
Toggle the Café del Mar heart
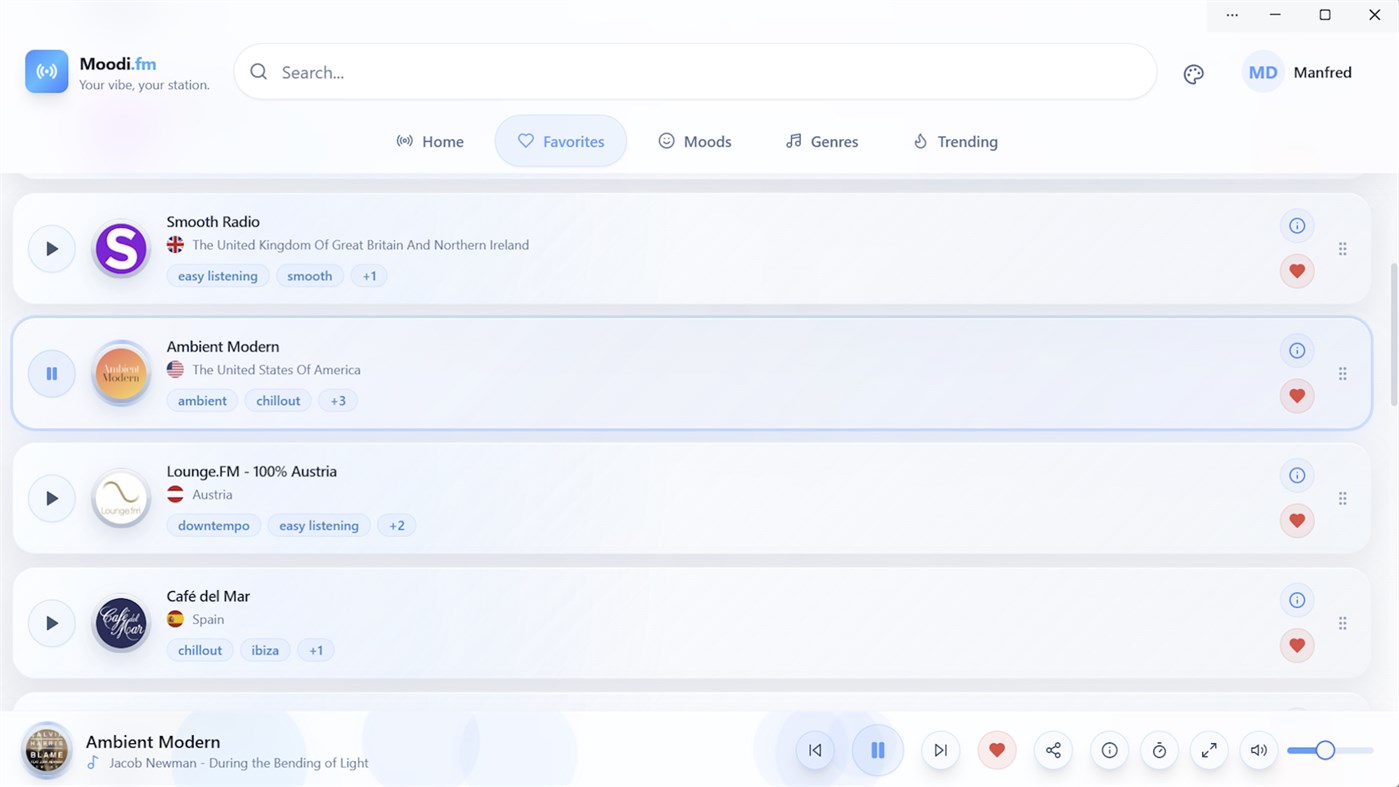[1297, 645]
